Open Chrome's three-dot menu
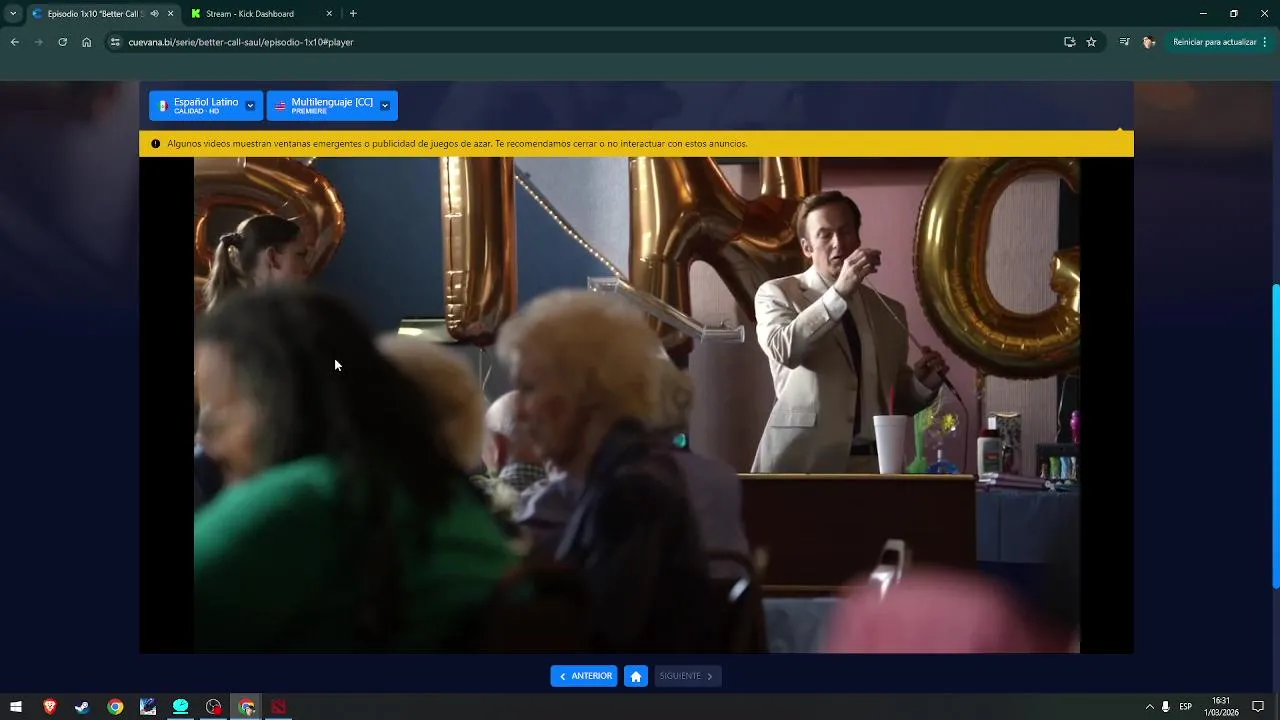Screen dimensions: 1280x720 coord(1265,42)
